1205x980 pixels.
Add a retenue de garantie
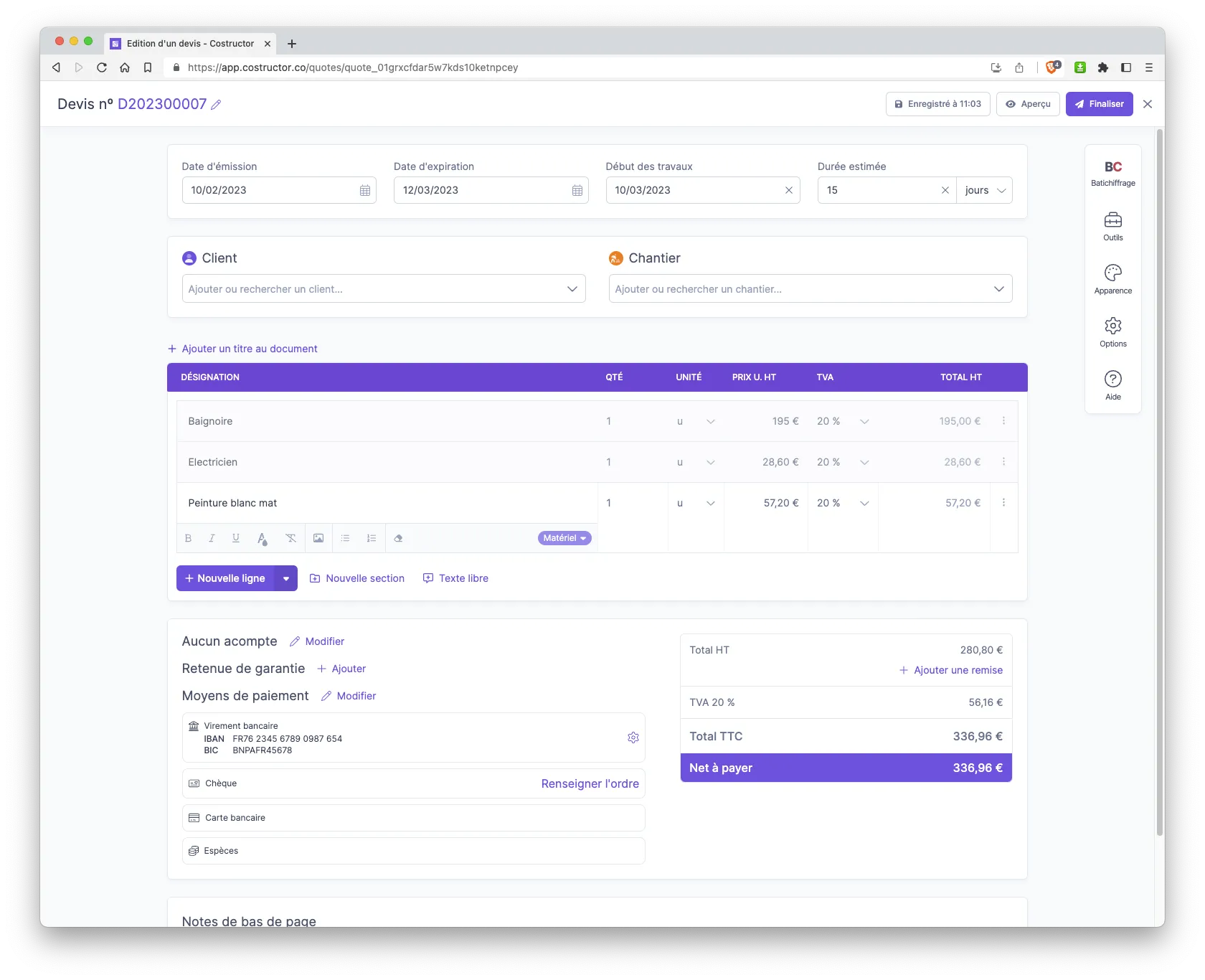(x=341, y=669)
